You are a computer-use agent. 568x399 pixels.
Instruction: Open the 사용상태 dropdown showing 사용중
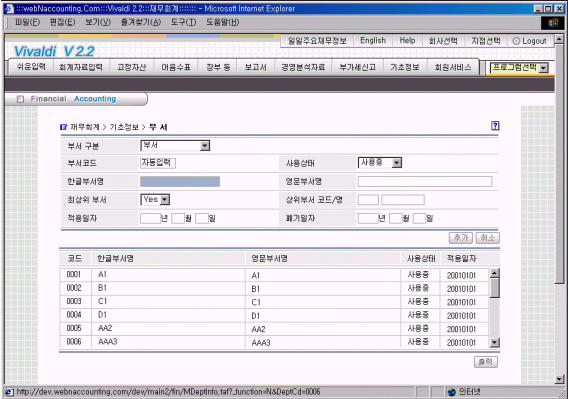380,163
